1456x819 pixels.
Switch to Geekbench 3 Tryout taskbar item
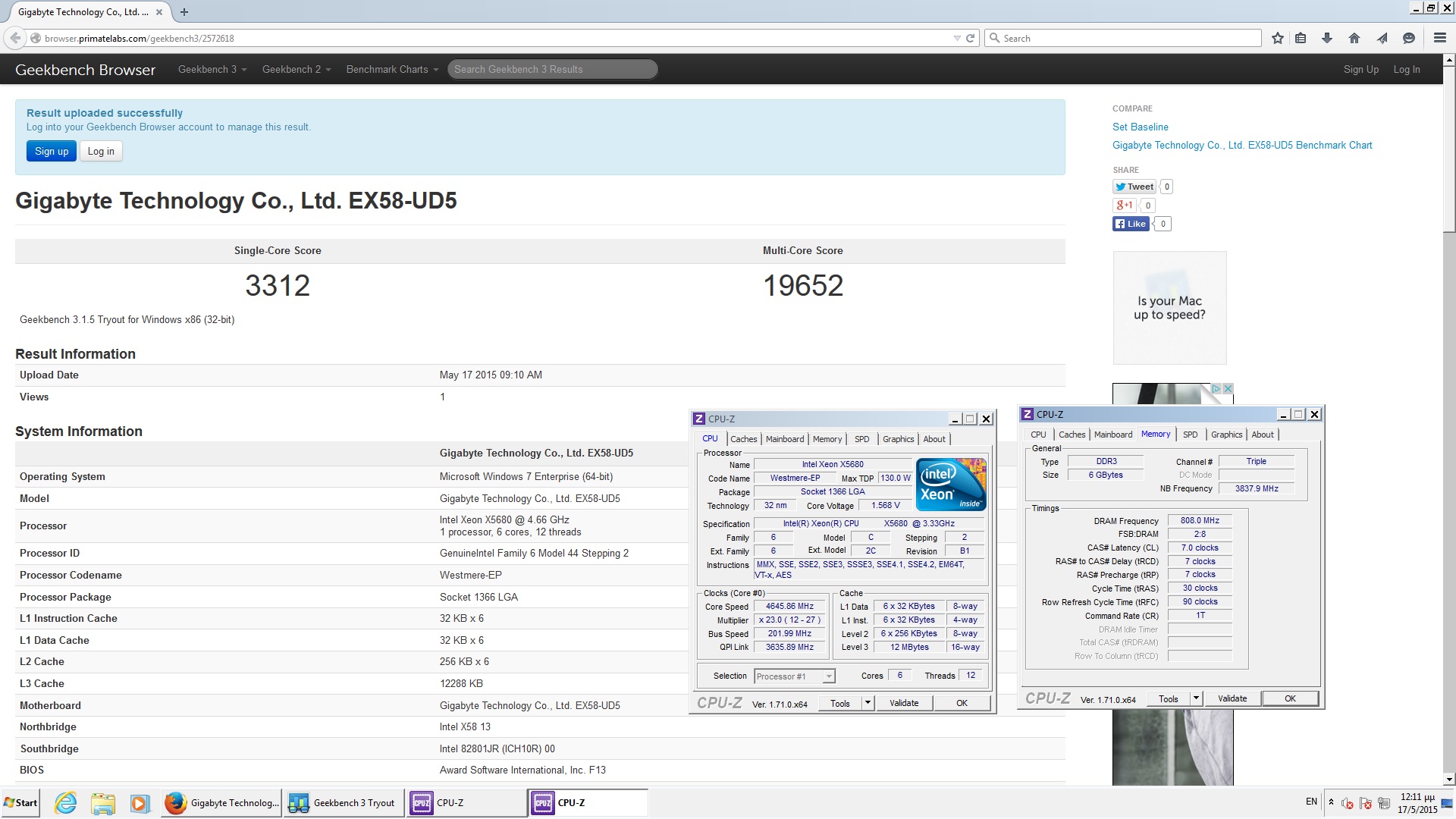pyautogui.click(x=344, y=803)
